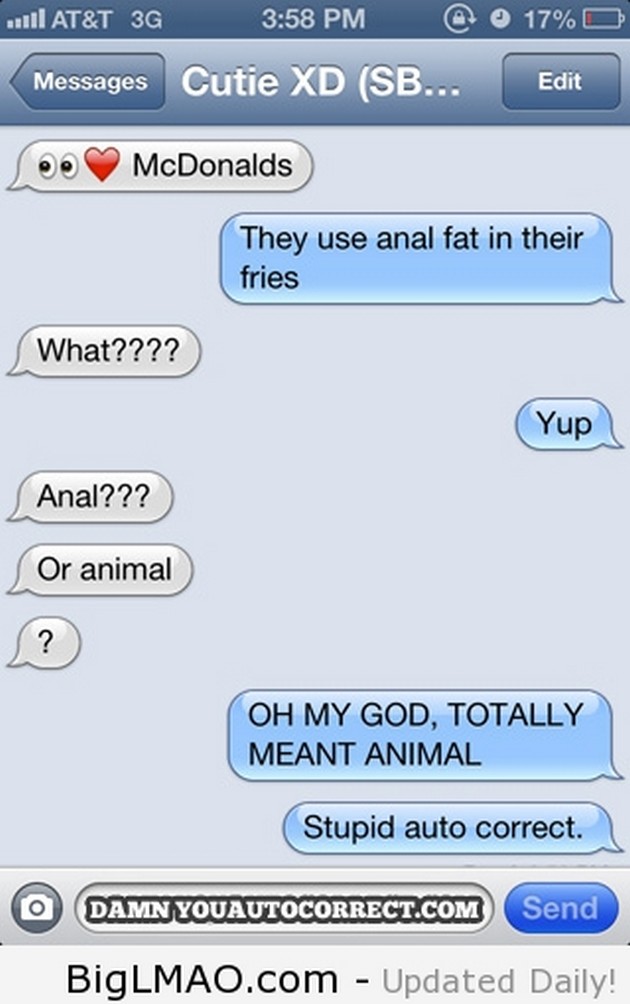
Task: Tap the 'Or animal' message bubble
Action: point(101,570)
